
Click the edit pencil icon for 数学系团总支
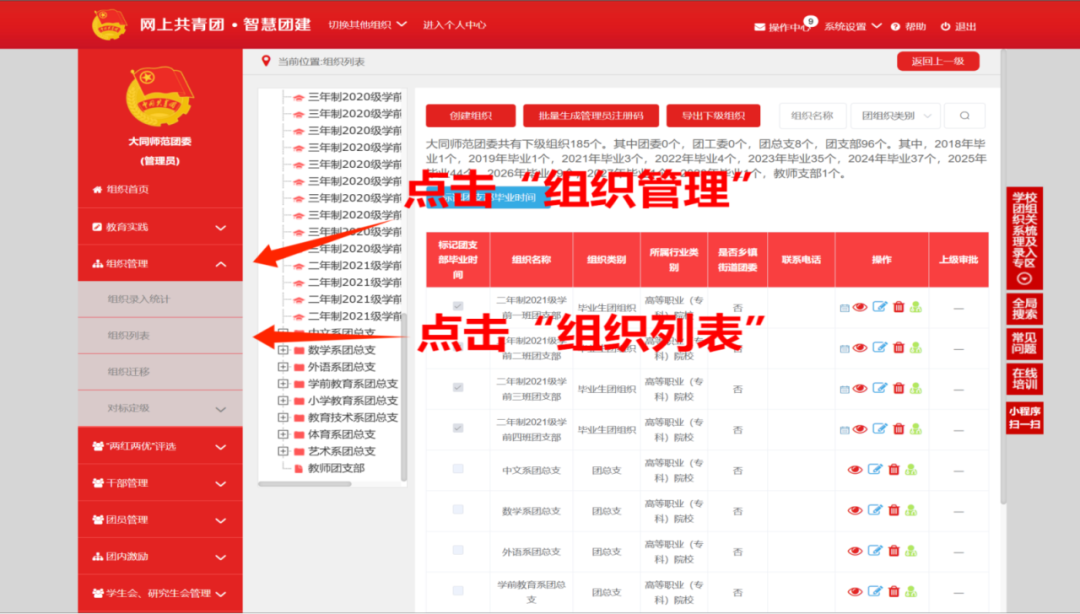click(x=874, y=511)
